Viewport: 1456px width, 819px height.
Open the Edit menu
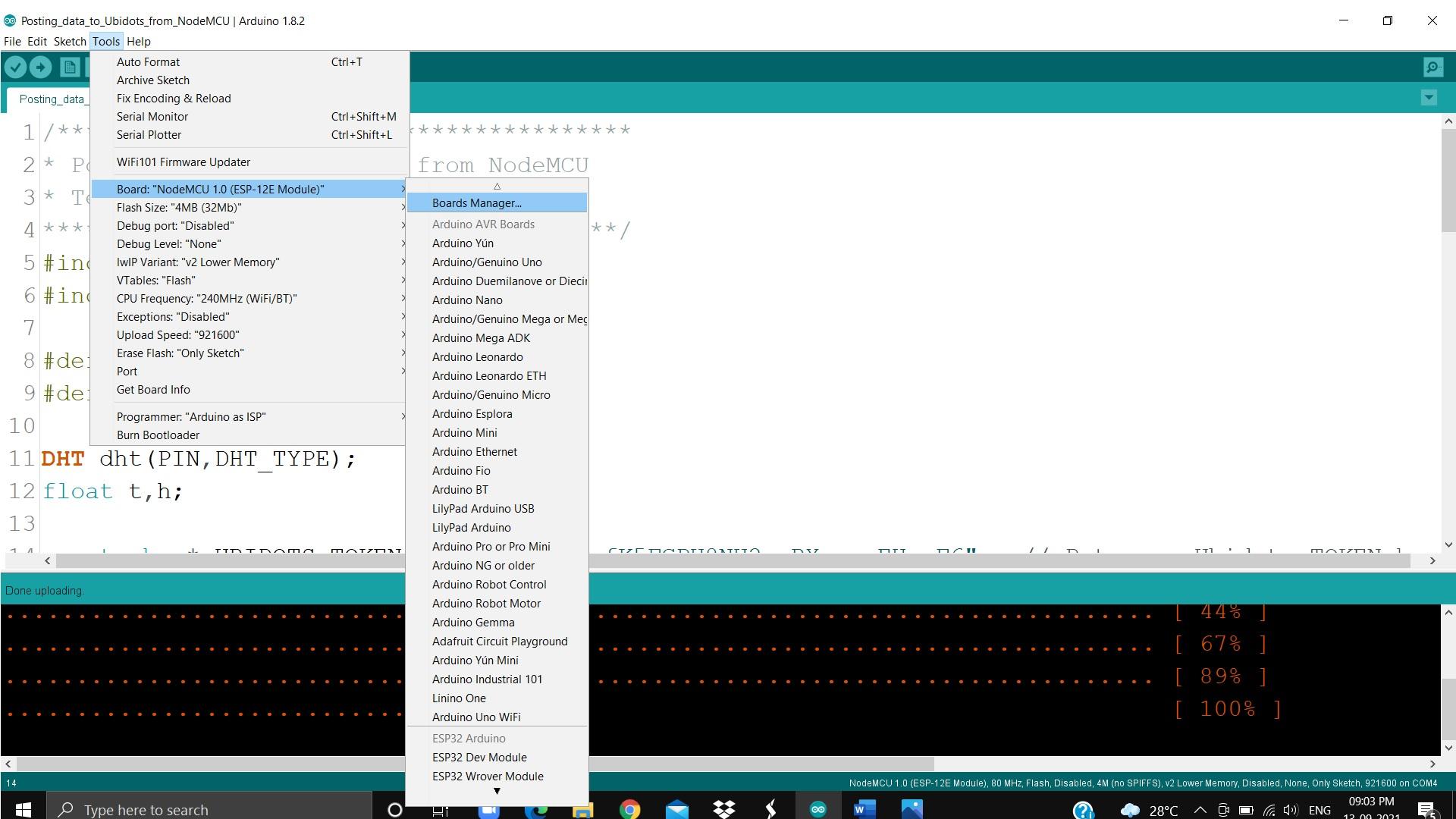tap(37, 42)
